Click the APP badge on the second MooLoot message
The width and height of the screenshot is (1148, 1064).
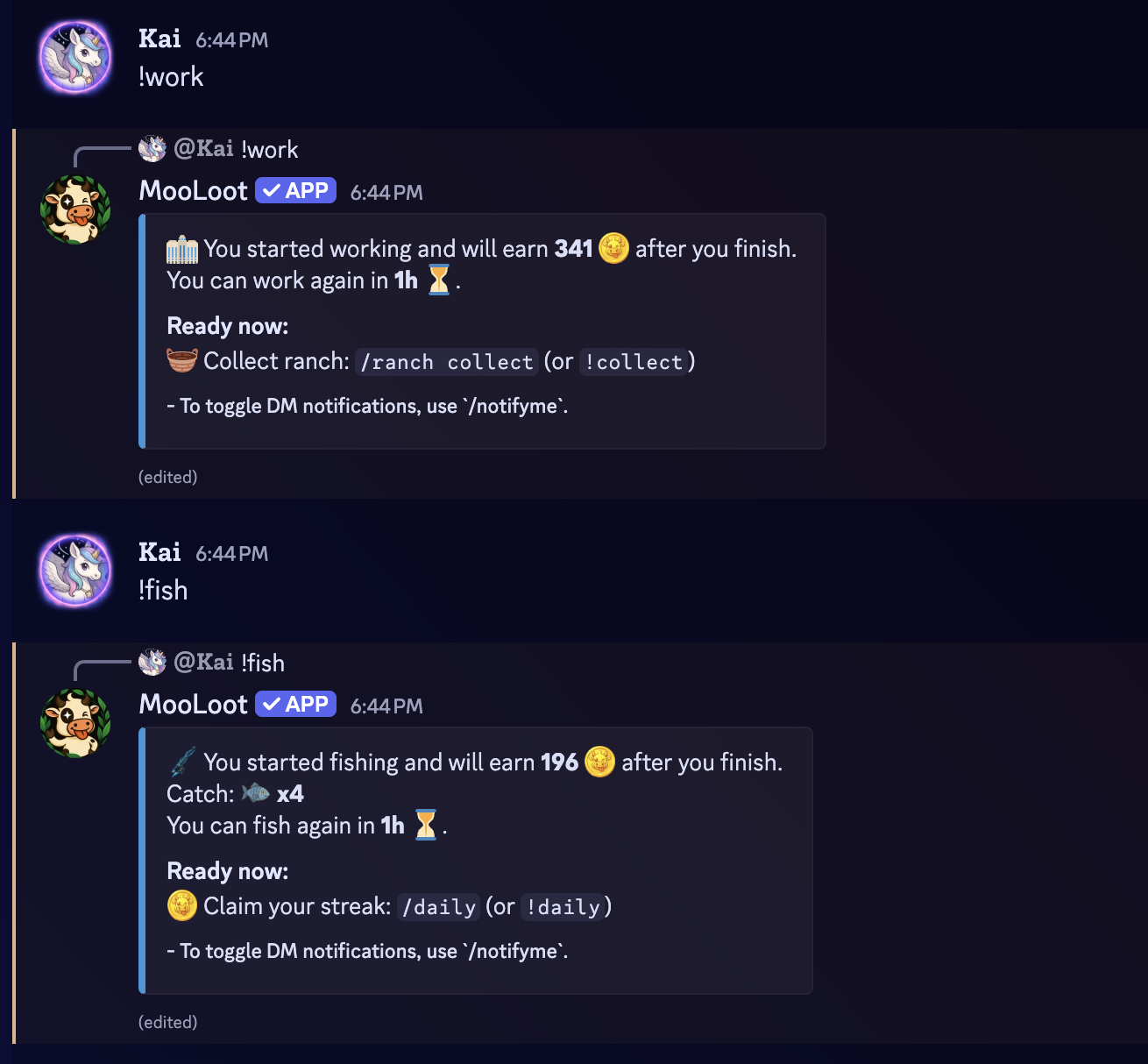[x=296, y=705]
